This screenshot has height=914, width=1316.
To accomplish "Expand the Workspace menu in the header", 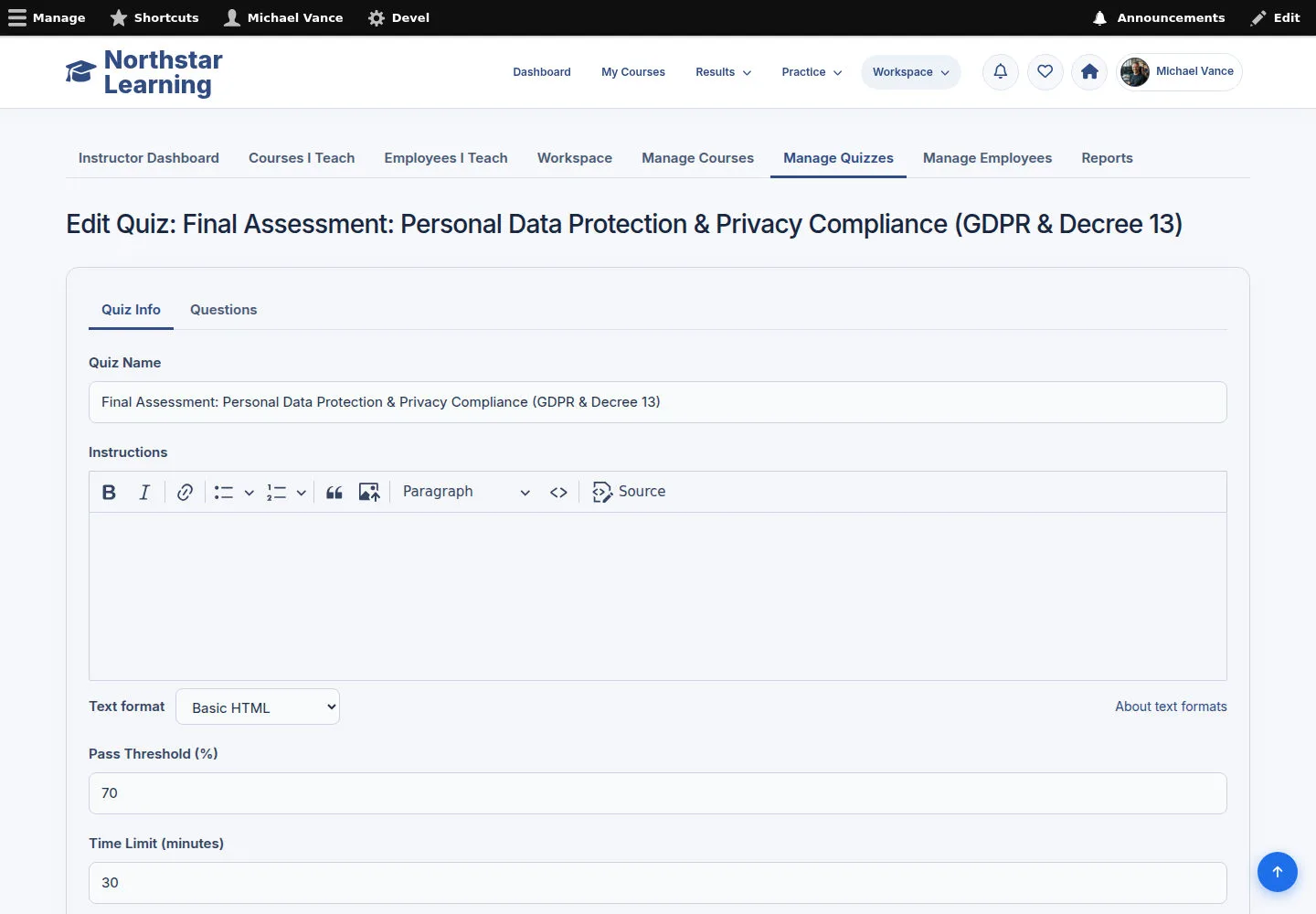I will (910, 72).
